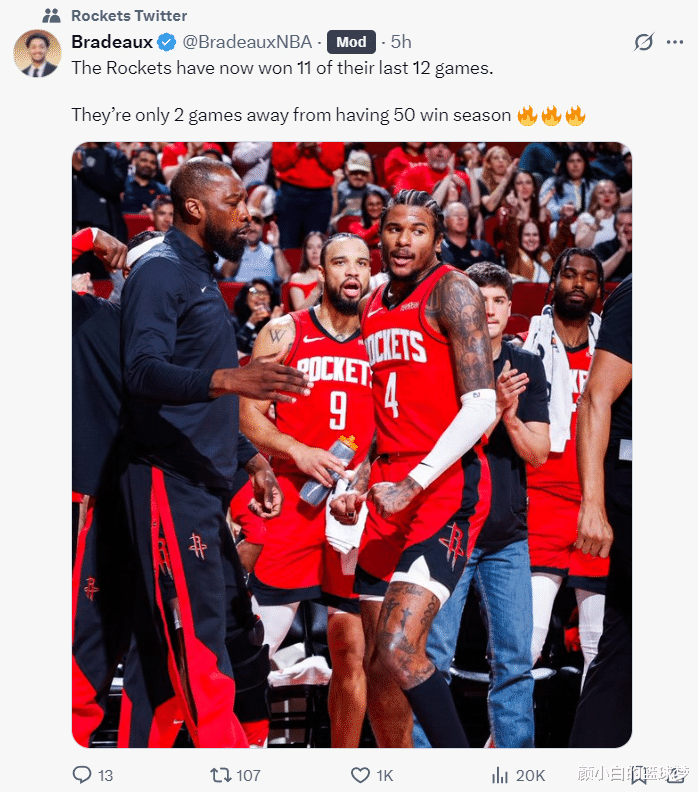Viewport: 698px width, 792px height.
Task: Click the reply speech bubble icon
Action: click(82, 774)
